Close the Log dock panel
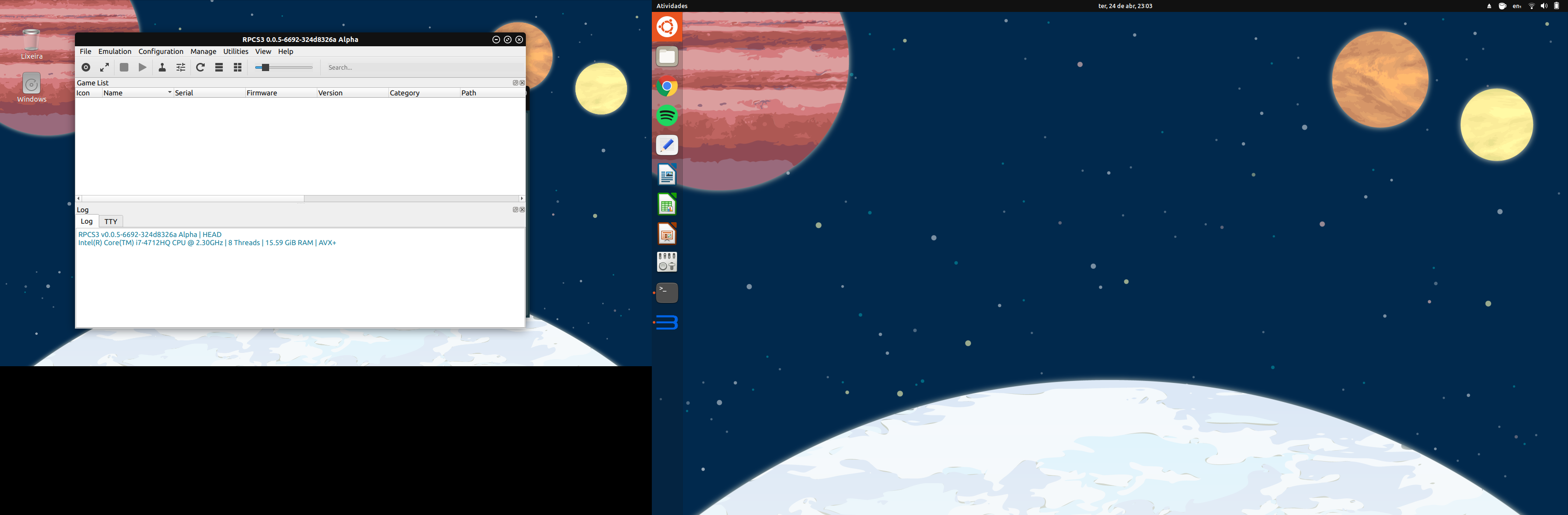This screenshot has width=1568, height=515. (522, 210)
